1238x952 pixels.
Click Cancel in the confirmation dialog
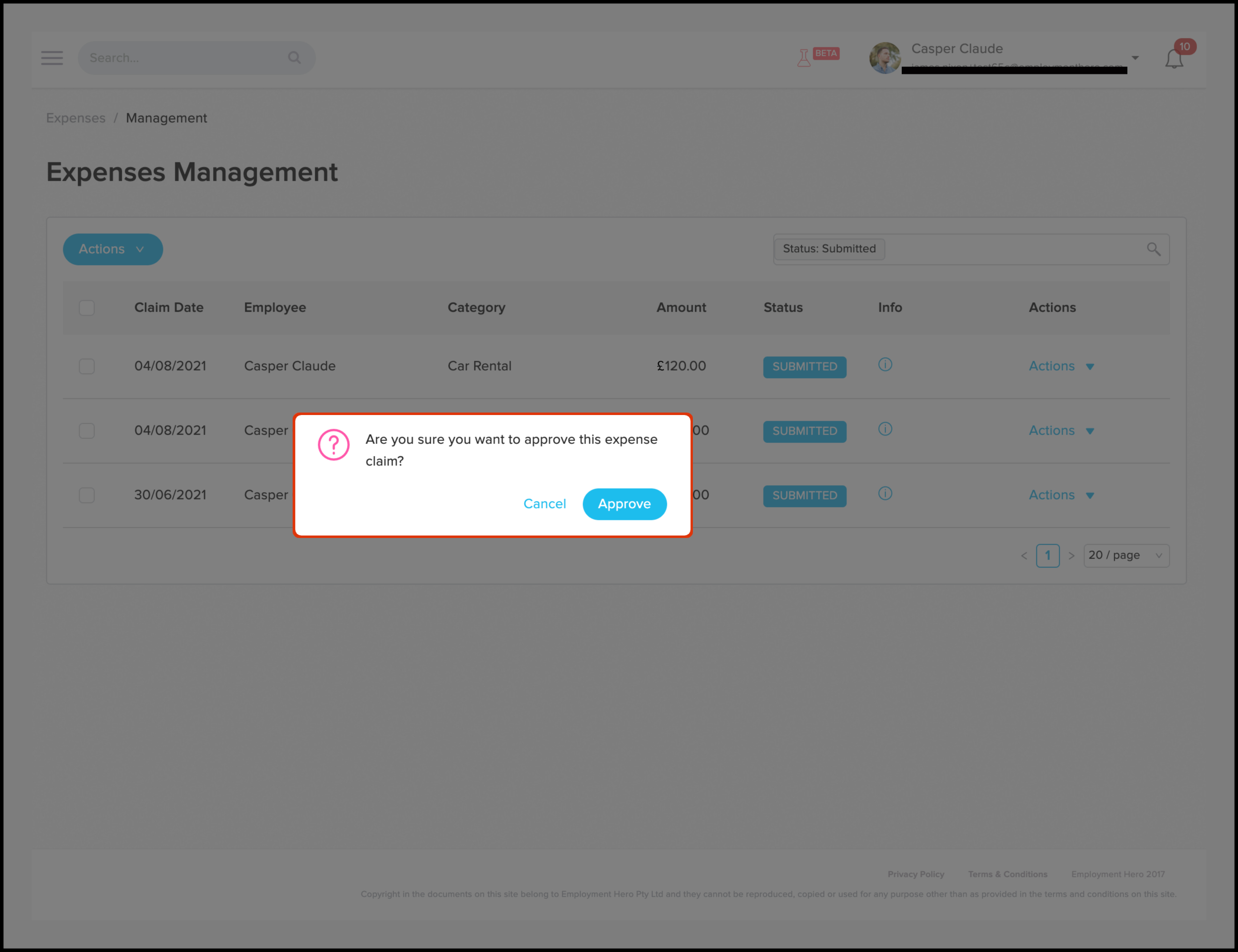click(544, 504)
